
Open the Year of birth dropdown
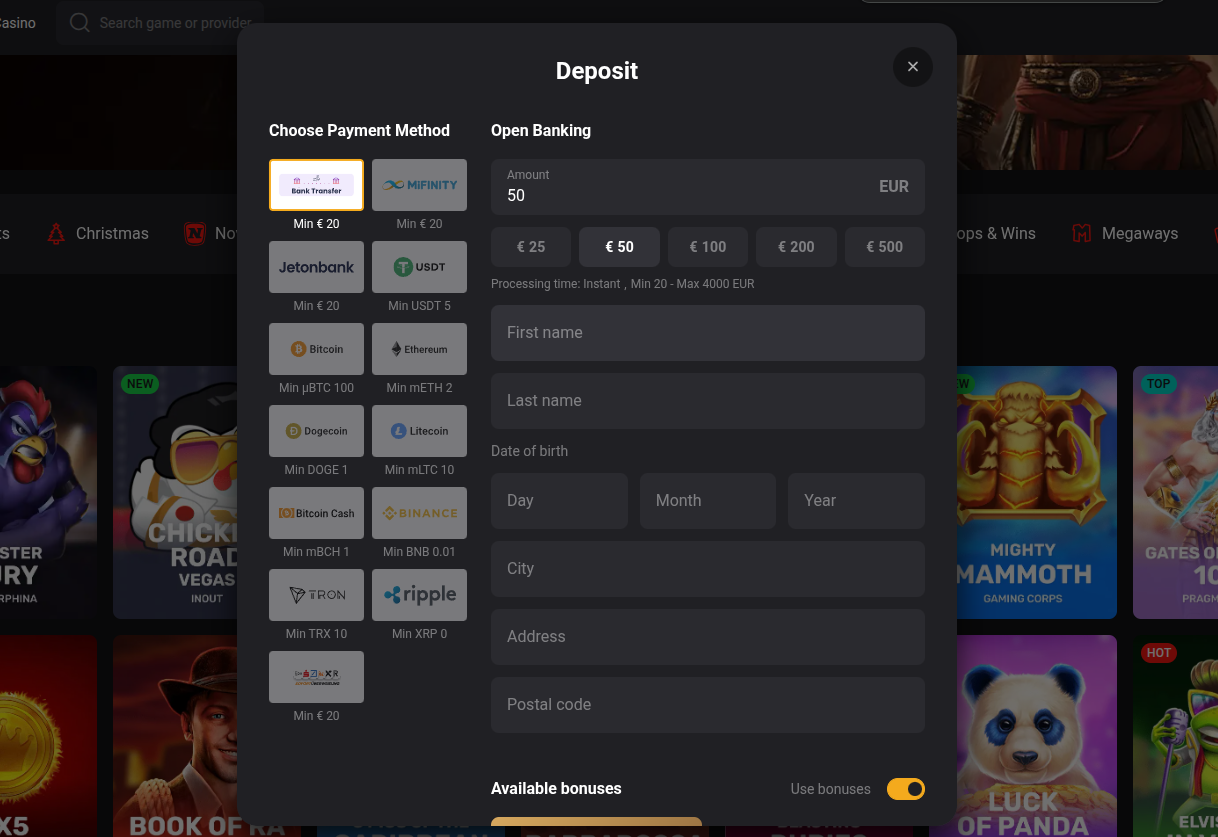coord(856,501)
